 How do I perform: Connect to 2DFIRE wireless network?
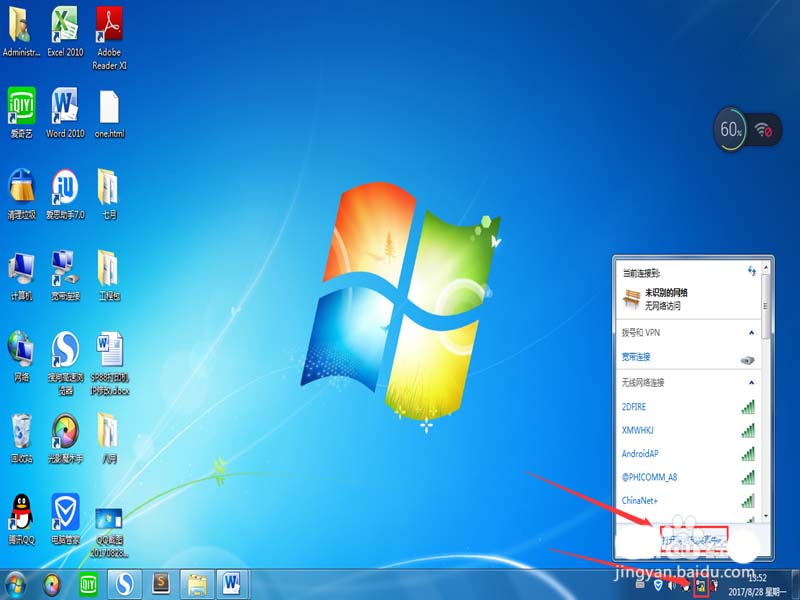[688, 407]
